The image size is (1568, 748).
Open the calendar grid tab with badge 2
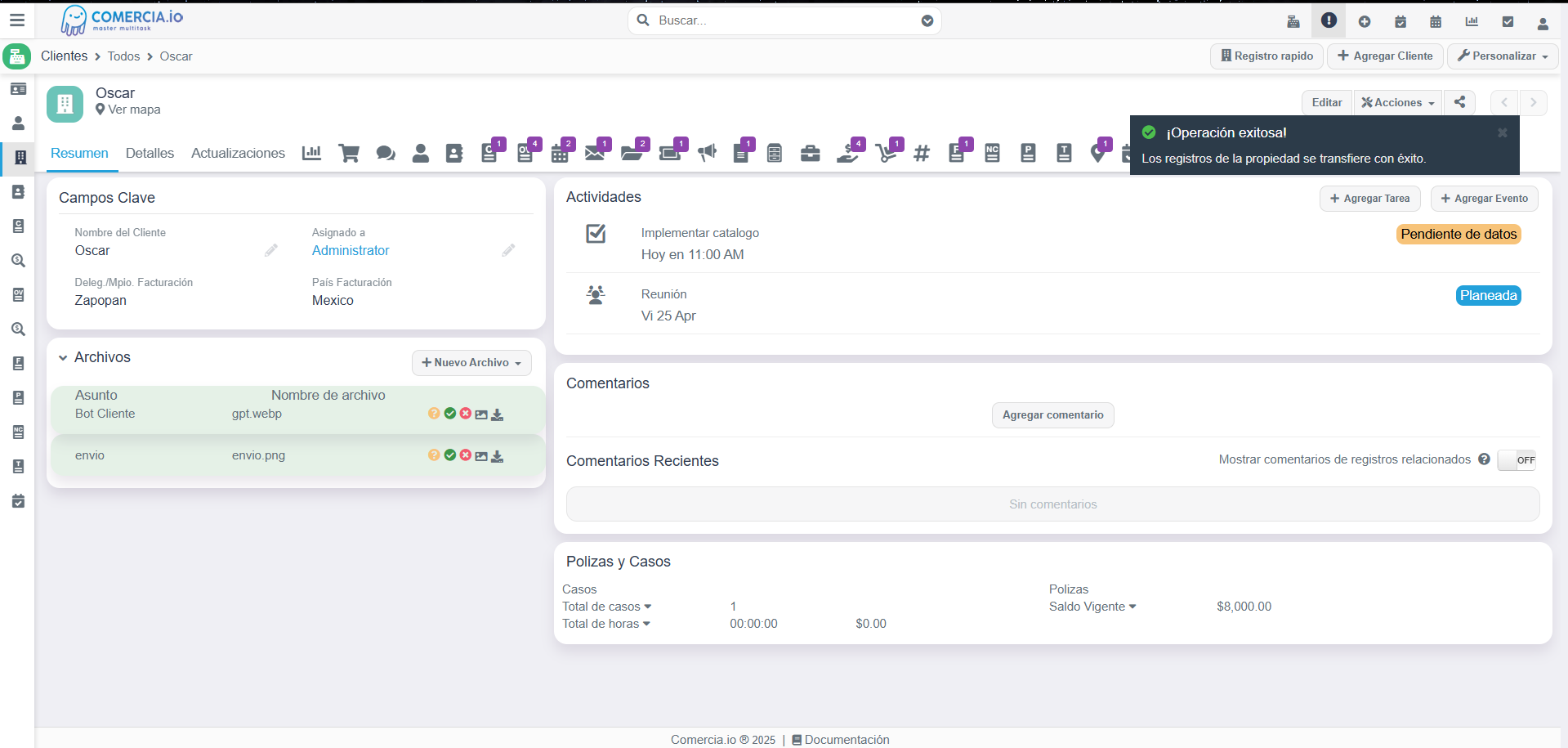[561, 152]
